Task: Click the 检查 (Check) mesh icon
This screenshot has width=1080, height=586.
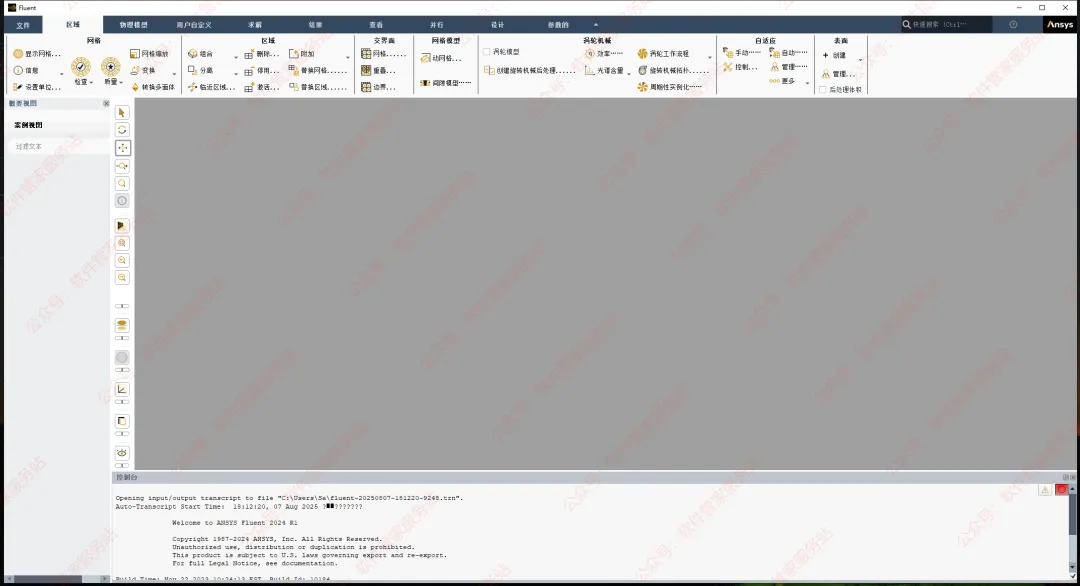Action: coord(81,67)
